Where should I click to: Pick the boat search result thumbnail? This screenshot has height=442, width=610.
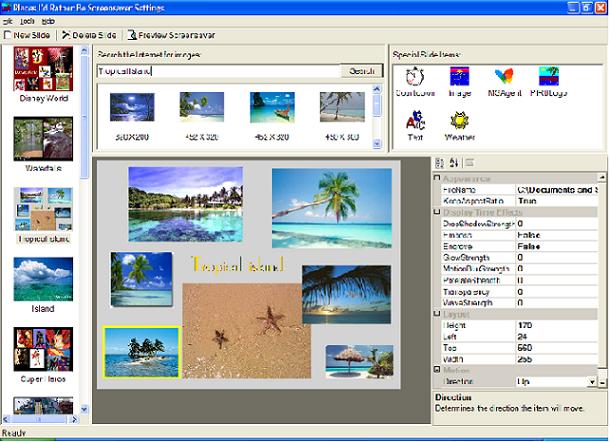(272, 107)
